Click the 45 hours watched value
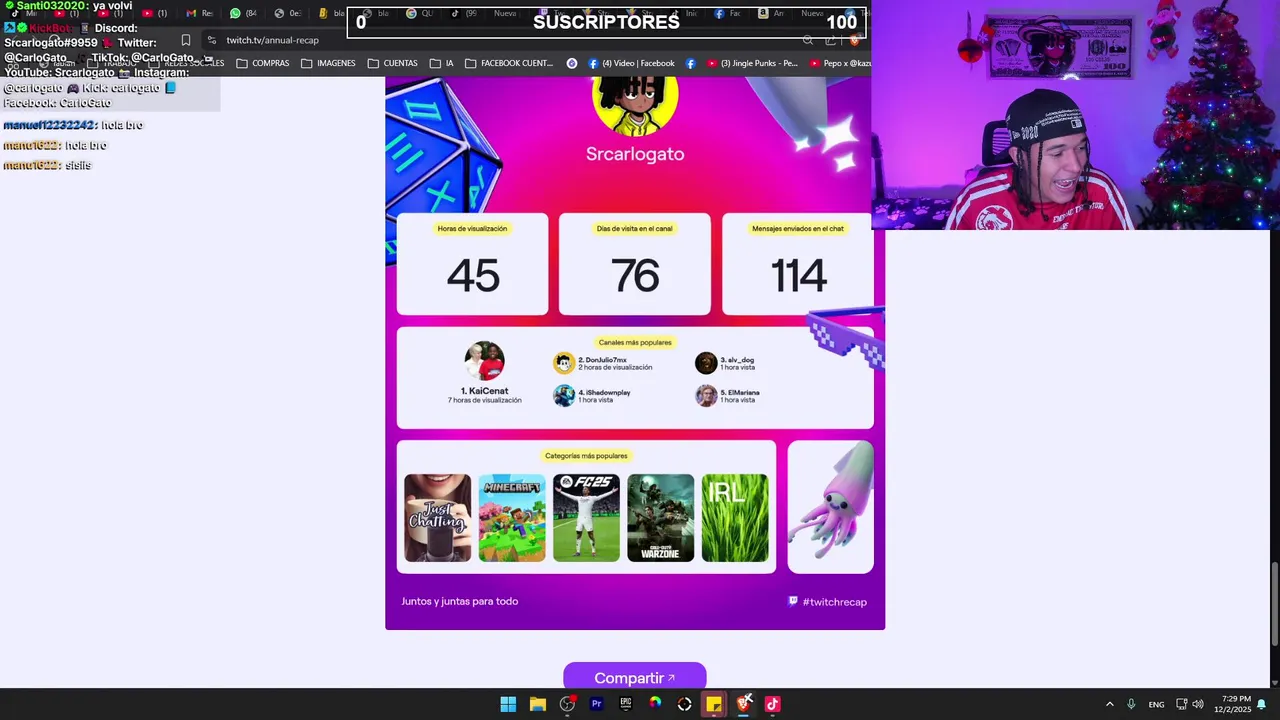The height and width of the screenshot is (720, 1280). (473, 276)
